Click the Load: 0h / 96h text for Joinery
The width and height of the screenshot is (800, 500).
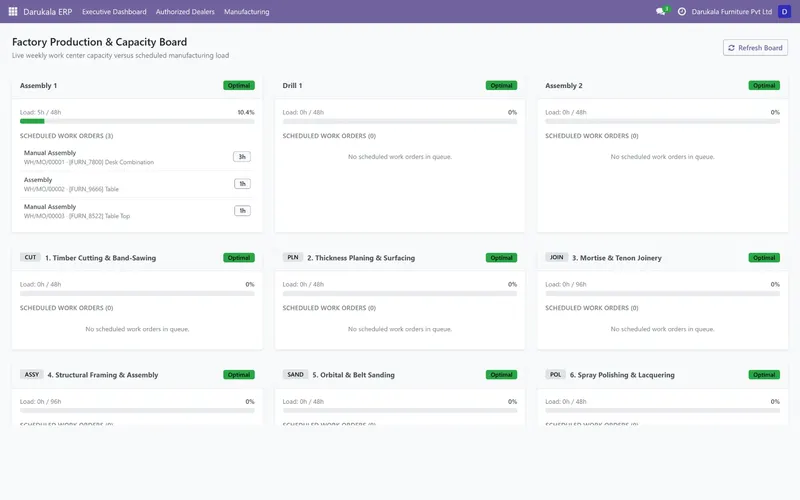click(x=566, y=284)
